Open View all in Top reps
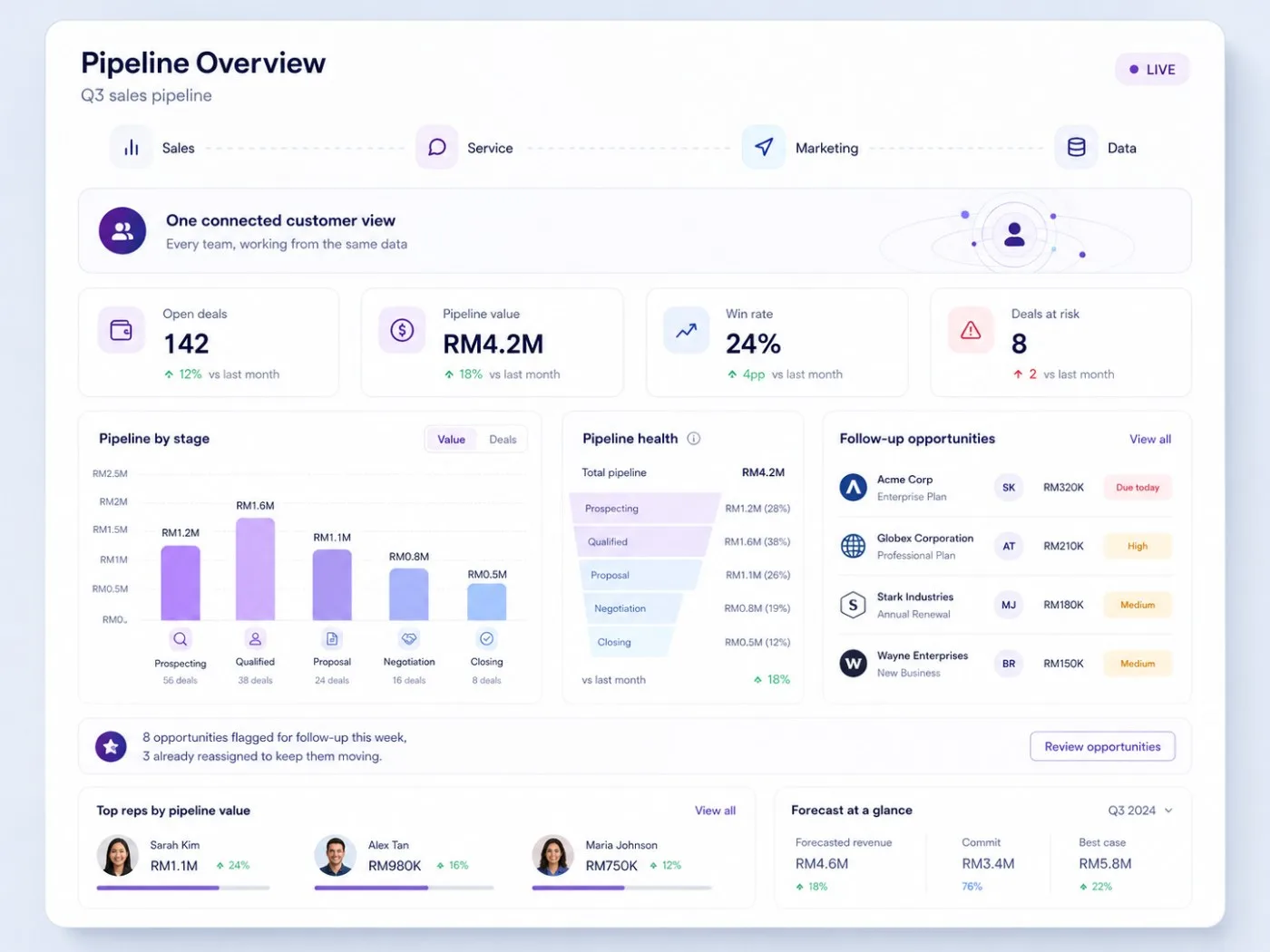The image size is (1270, 952). (715, 811)
